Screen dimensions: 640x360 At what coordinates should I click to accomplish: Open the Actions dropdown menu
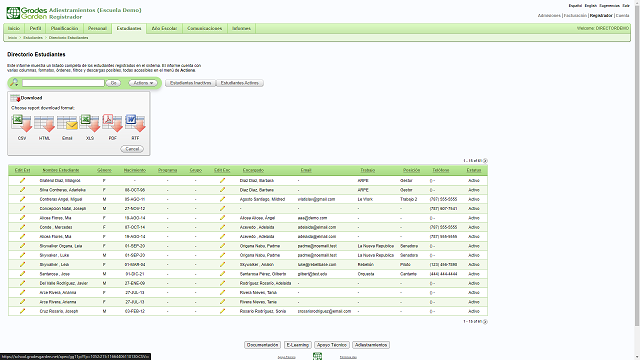(143, 83)
